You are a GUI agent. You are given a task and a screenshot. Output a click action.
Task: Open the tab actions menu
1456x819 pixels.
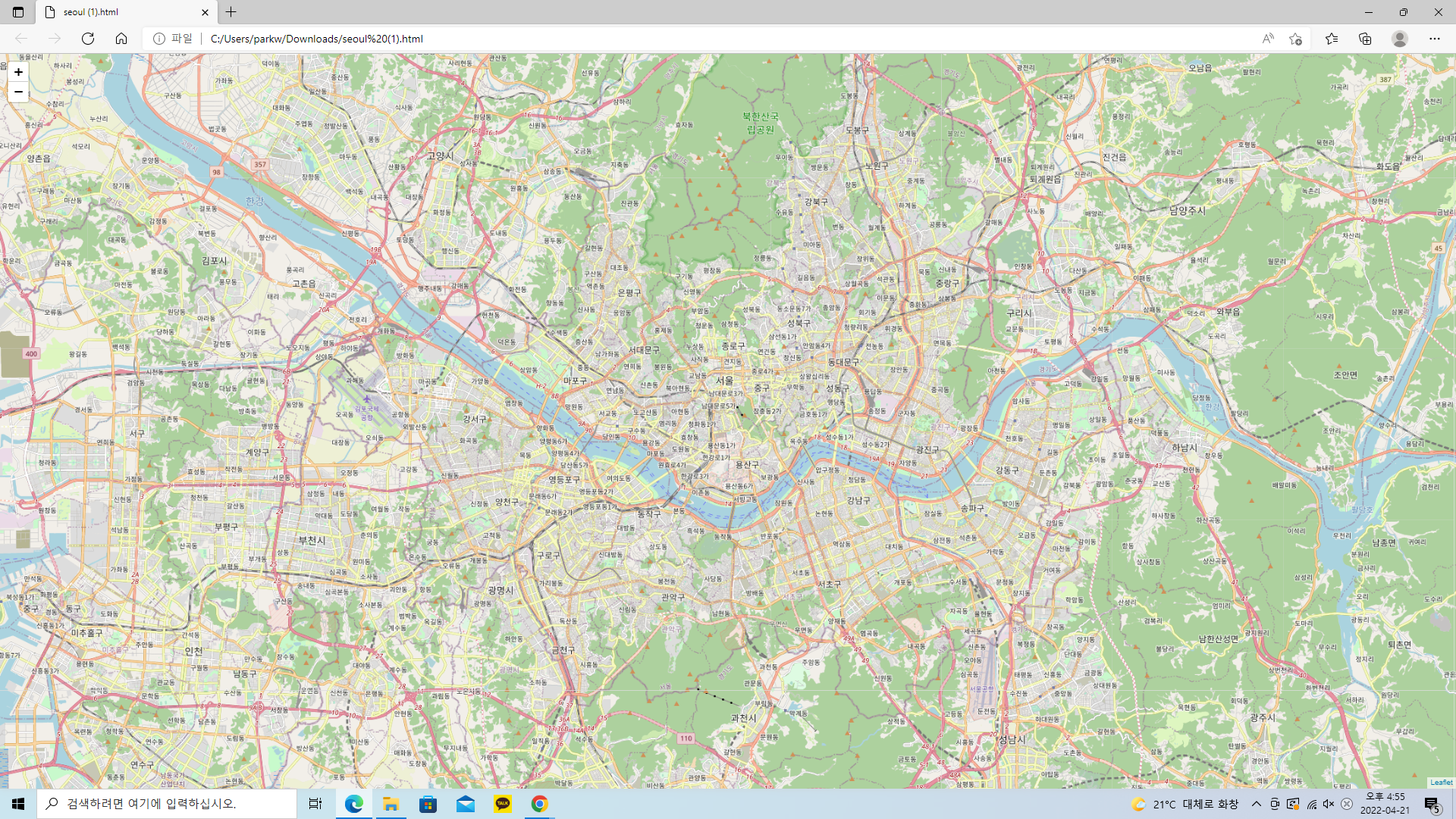[x=18, y=12]
